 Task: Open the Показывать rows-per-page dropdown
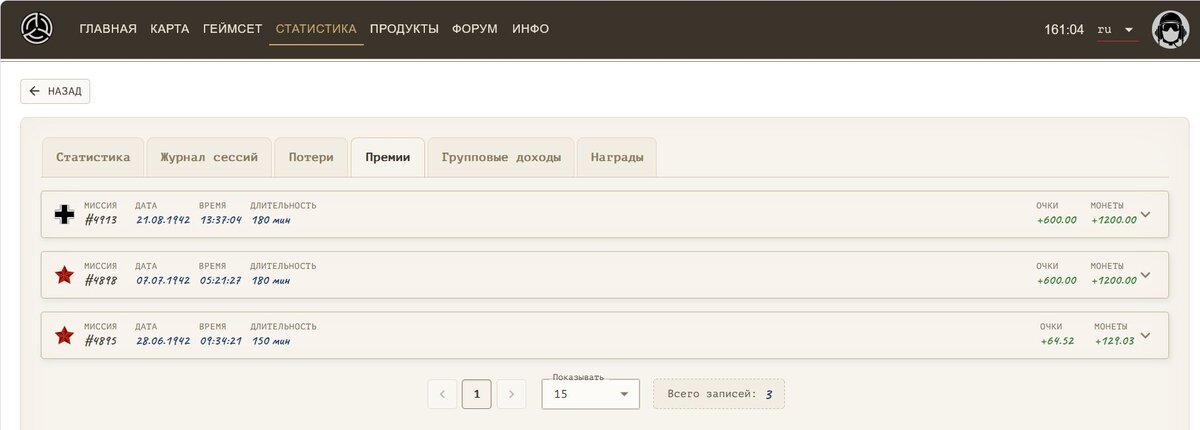591,394
